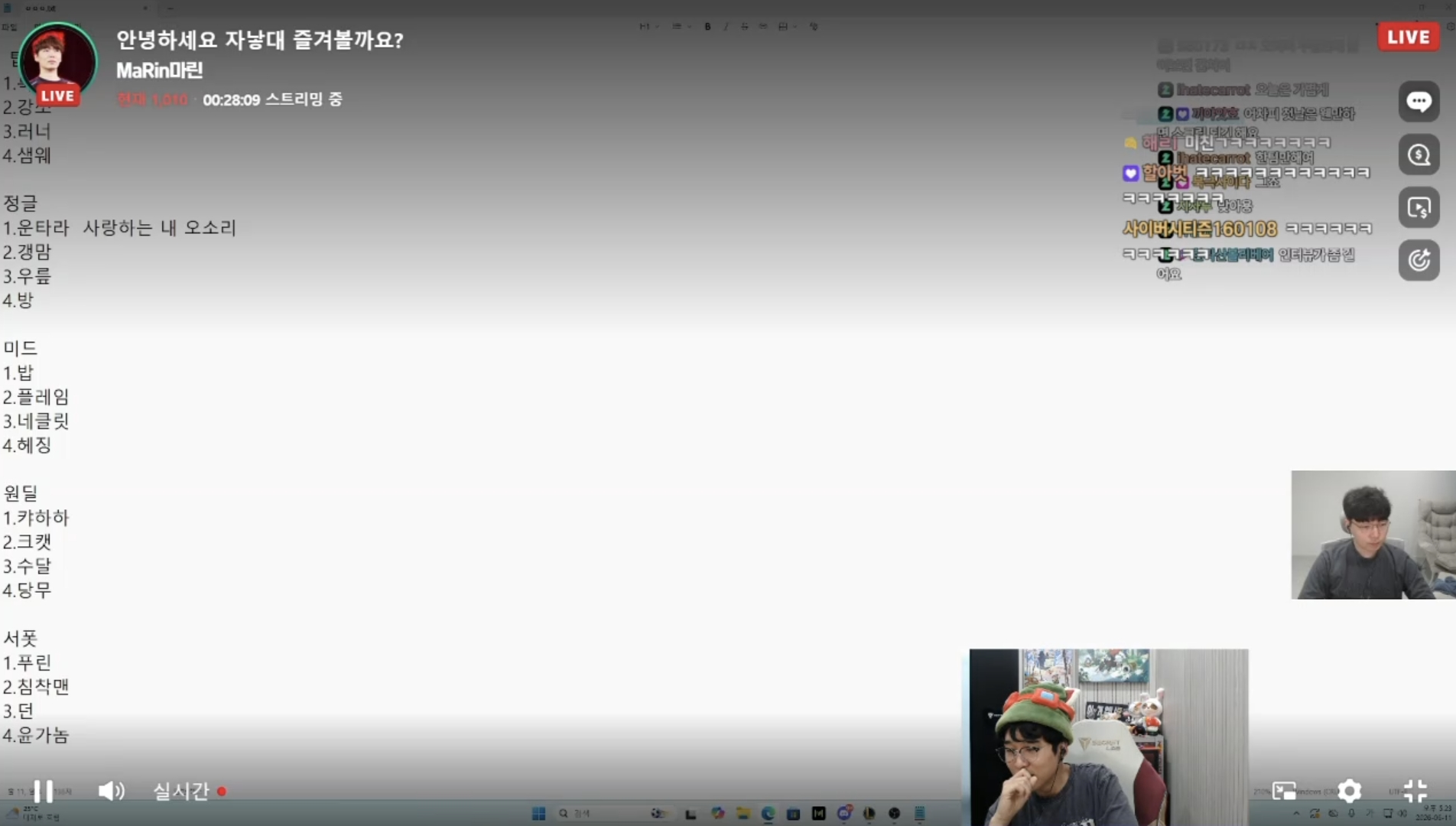Viewport: 1456px width, 826px height.
Task: Open the Copilot icon on the taskbar
Action: pos(717,813)
